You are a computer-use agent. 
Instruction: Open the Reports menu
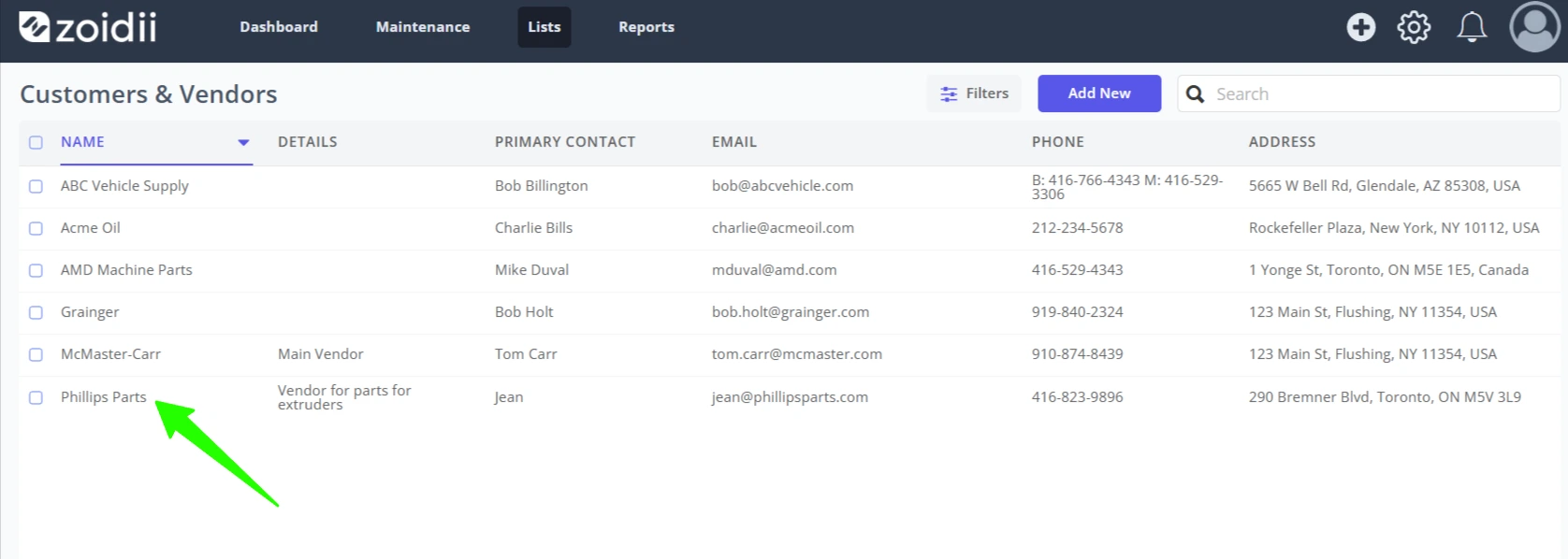[646, 27]
